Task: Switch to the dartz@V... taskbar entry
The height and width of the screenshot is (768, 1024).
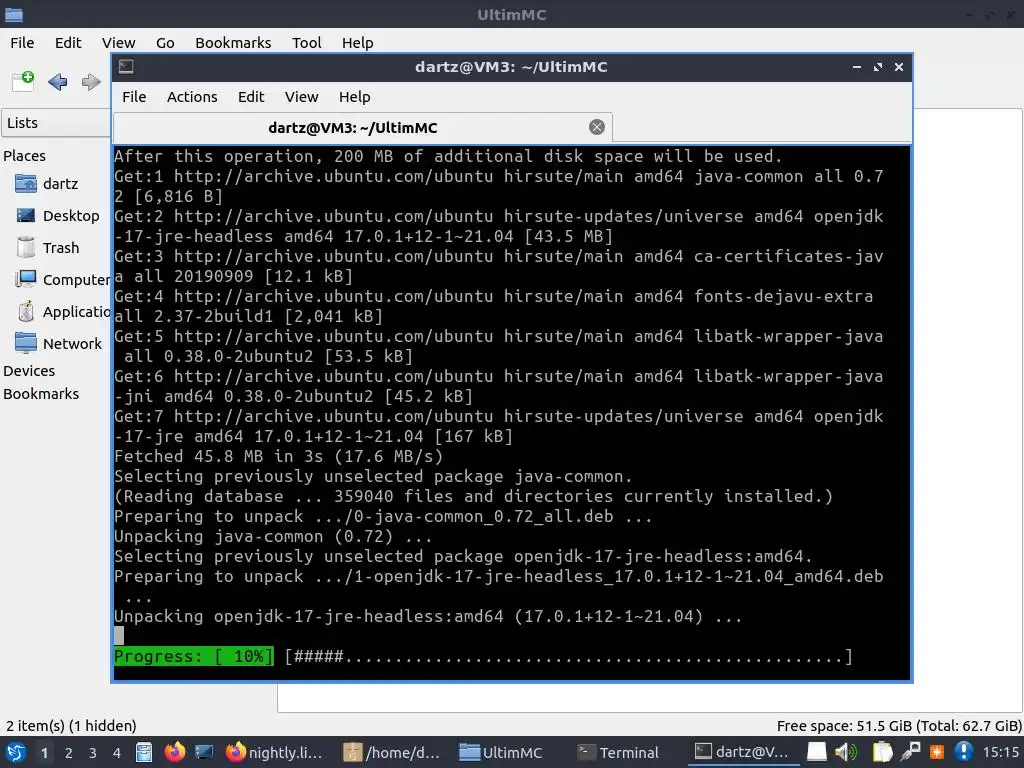Action: click(x=743, y=752)
